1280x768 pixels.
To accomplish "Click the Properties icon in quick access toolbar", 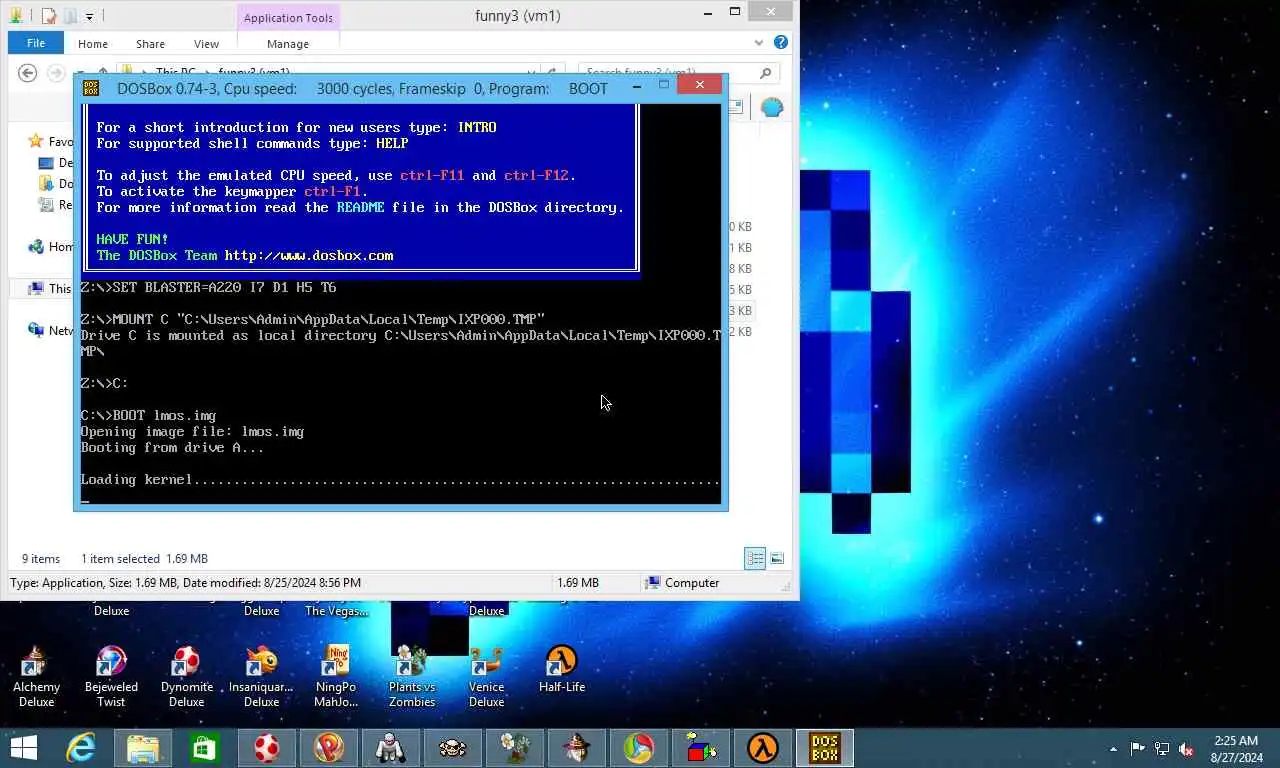I will click(x=48, y=16).
